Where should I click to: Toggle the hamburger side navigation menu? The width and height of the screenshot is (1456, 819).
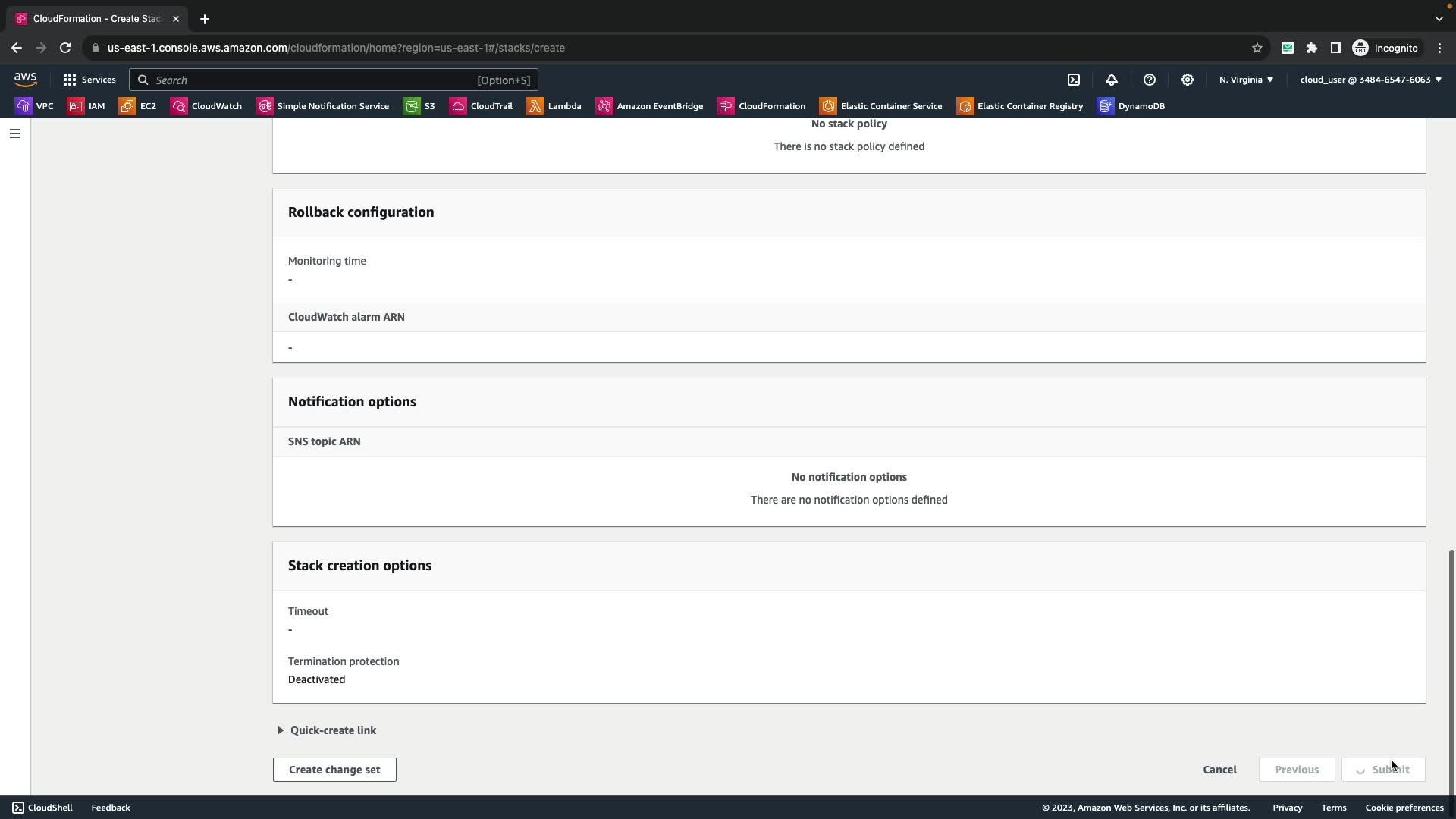click(15, 133)
